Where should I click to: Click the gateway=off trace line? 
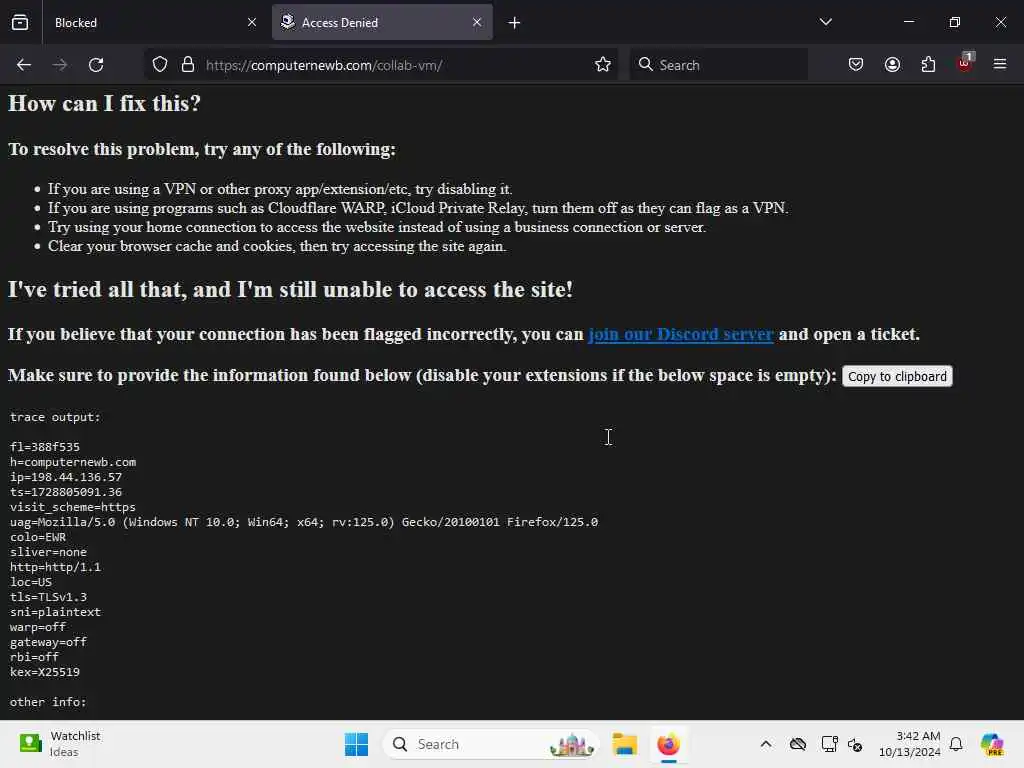click(48, 643)
